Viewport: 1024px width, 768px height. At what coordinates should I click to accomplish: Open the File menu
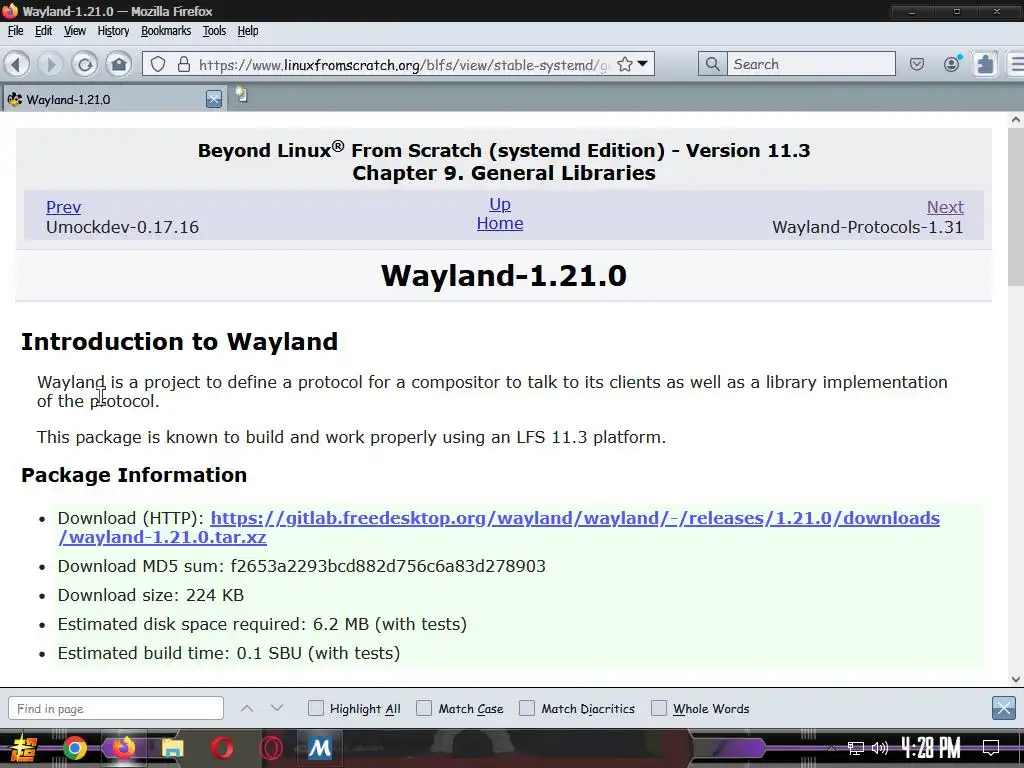point(15,31)
